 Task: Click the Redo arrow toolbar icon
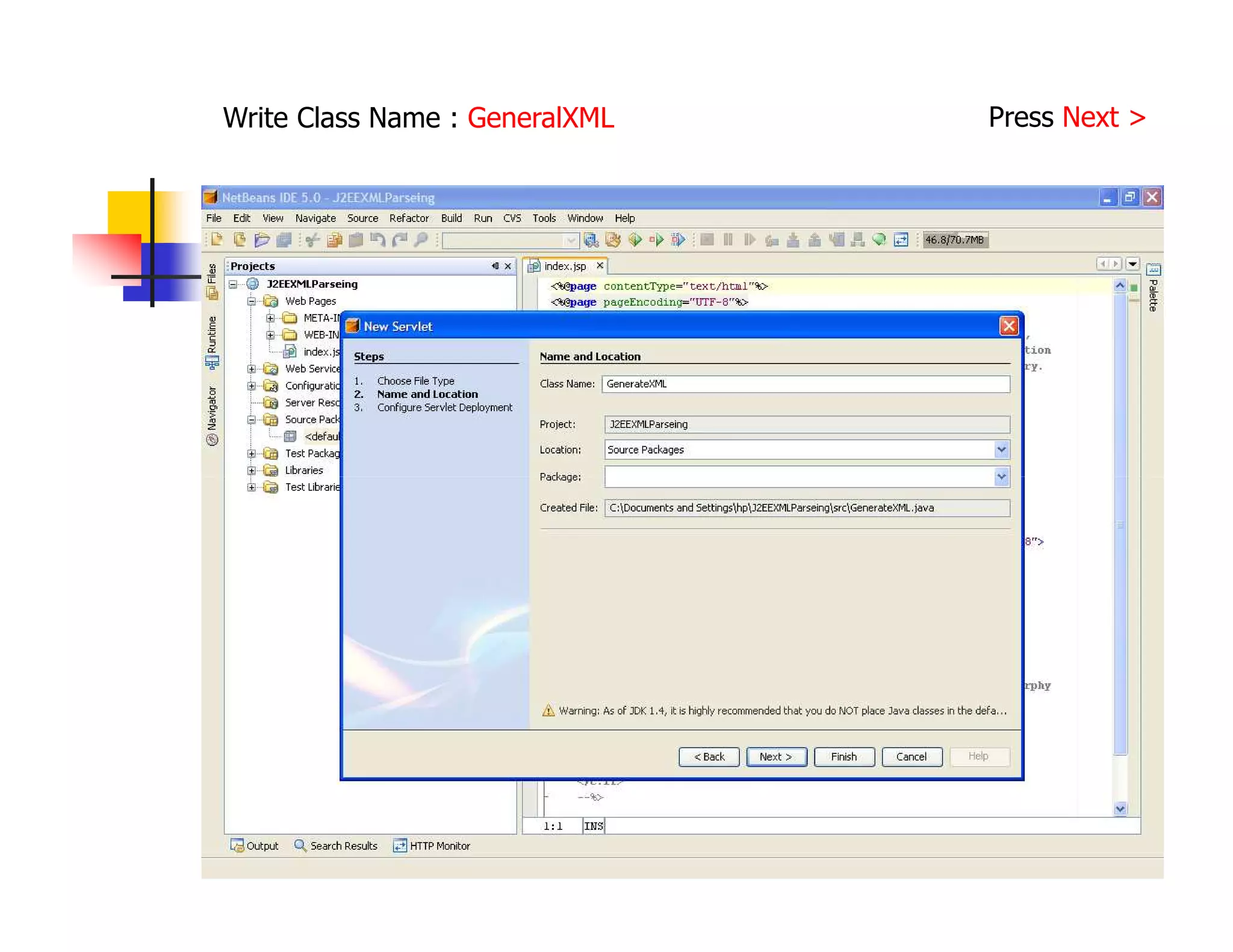(399, 240)
